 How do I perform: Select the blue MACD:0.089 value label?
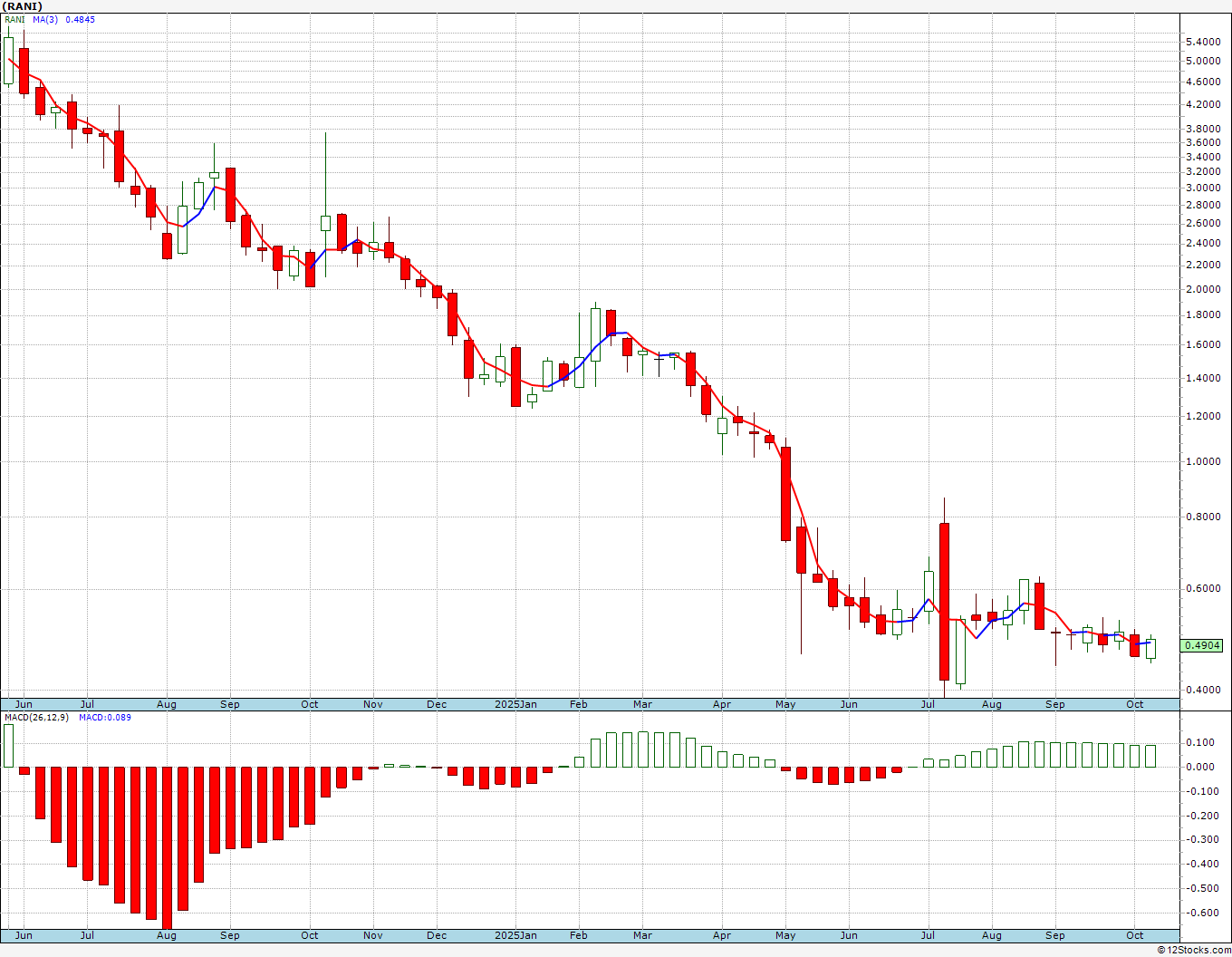tap(105, 717)
